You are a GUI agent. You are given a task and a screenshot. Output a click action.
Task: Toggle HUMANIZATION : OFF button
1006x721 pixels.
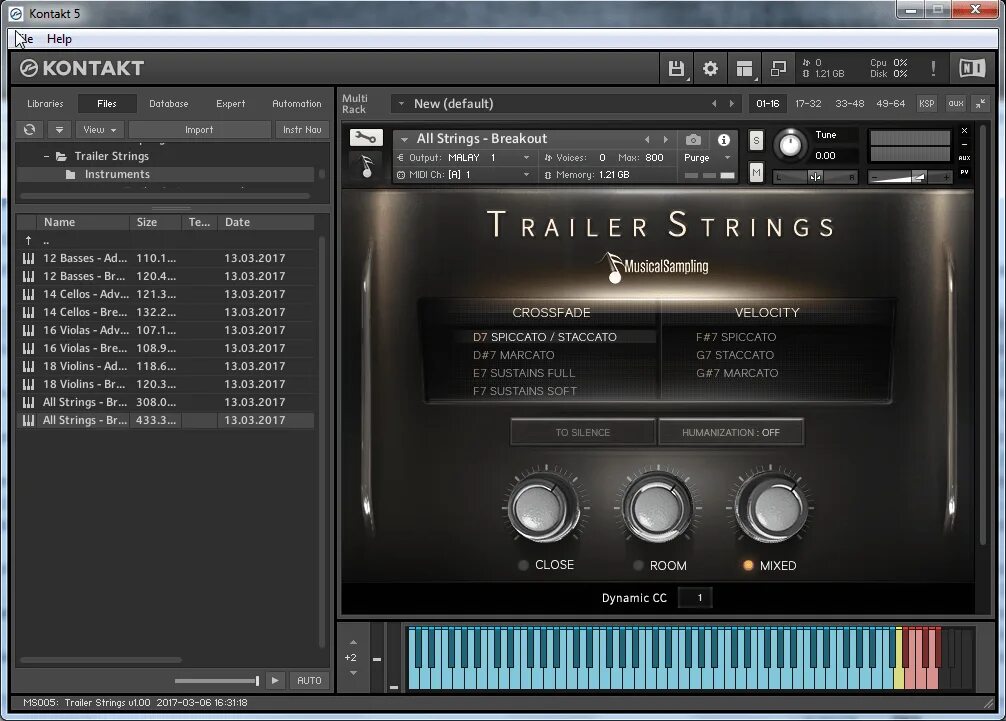[731, 432]
